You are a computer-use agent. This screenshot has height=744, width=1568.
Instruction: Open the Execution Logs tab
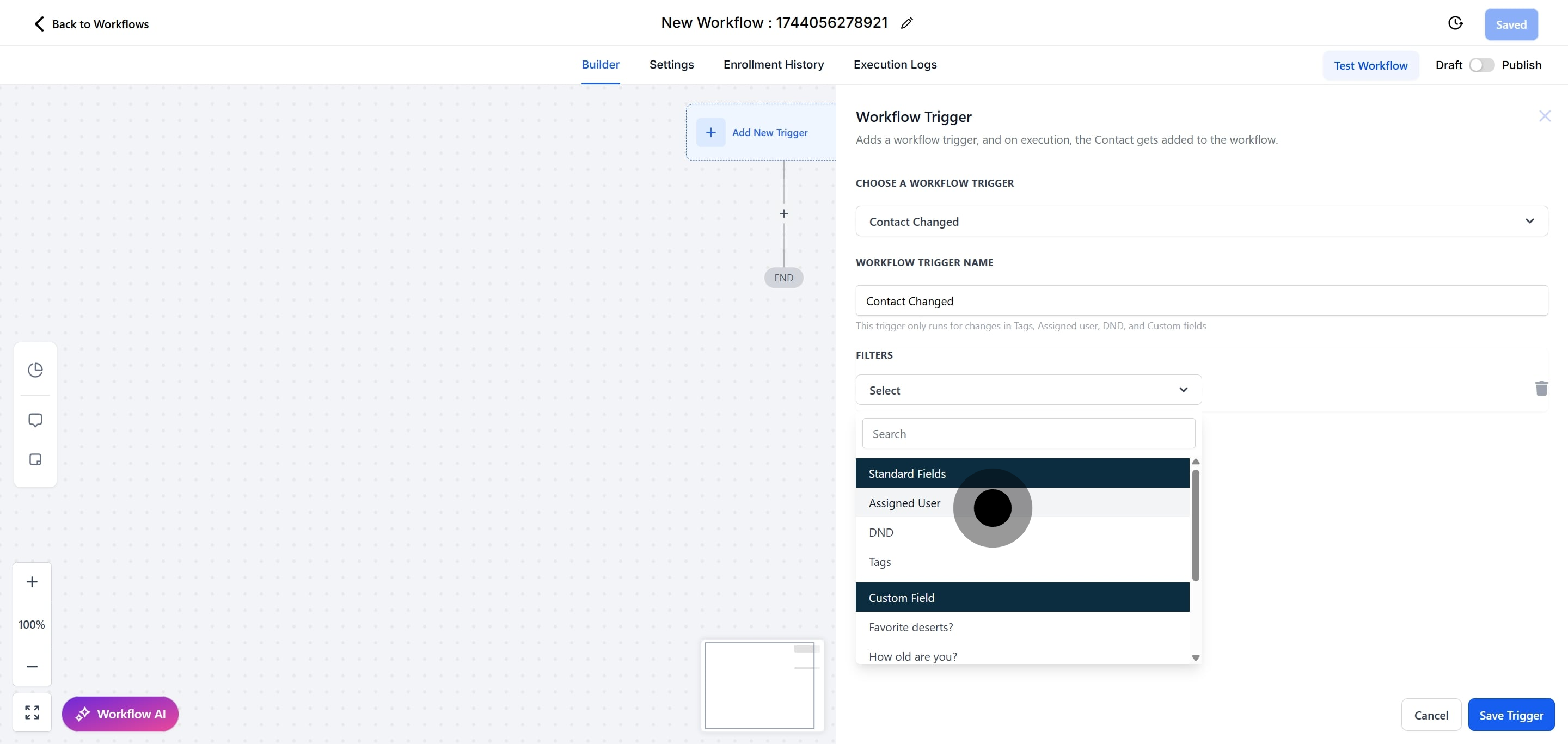tap(895, 64)
